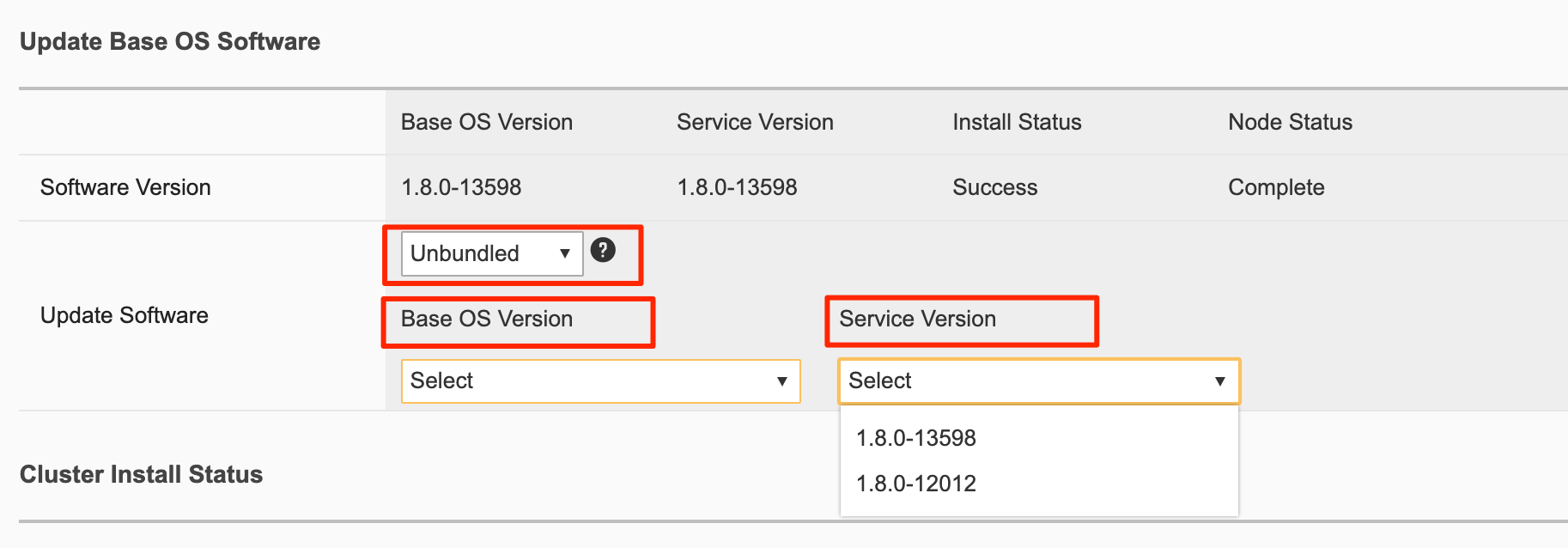The height and width of the screenshot is (548, 1568).
Task: Click the 1.8.0-13598 value under Install Status's left neighbor Service Version
Action: point(737,187)
